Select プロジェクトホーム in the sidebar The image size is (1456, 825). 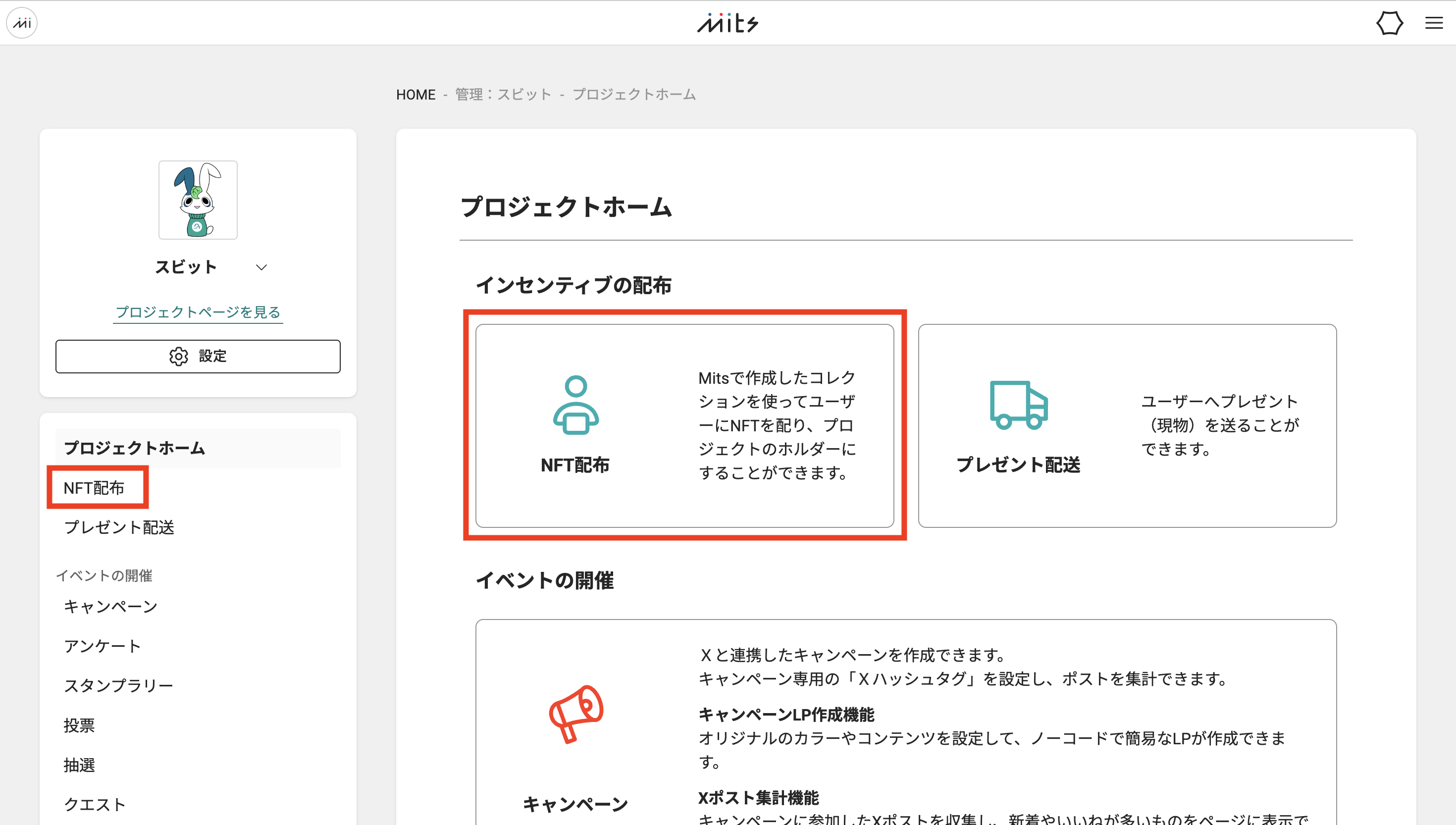198,448
